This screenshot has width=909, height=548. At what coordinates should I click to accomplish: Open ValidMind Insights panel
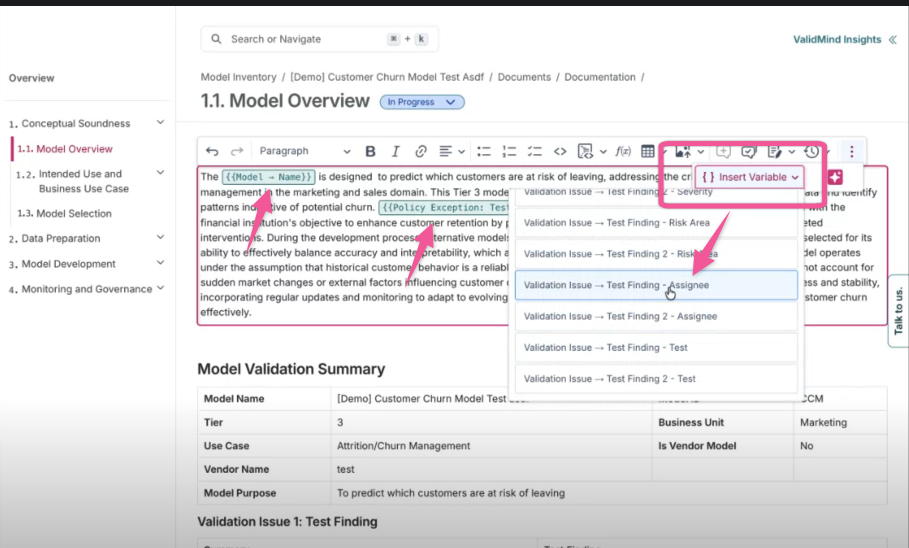pyautogui.click(x=838, y=40)
